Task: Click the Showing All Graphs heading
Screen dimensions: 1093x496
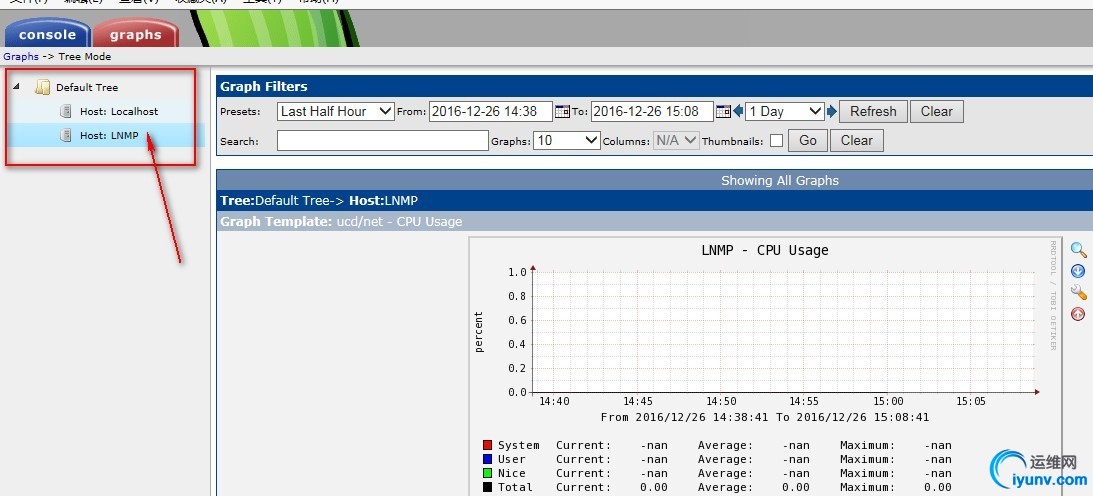Action: coord(779,180)
